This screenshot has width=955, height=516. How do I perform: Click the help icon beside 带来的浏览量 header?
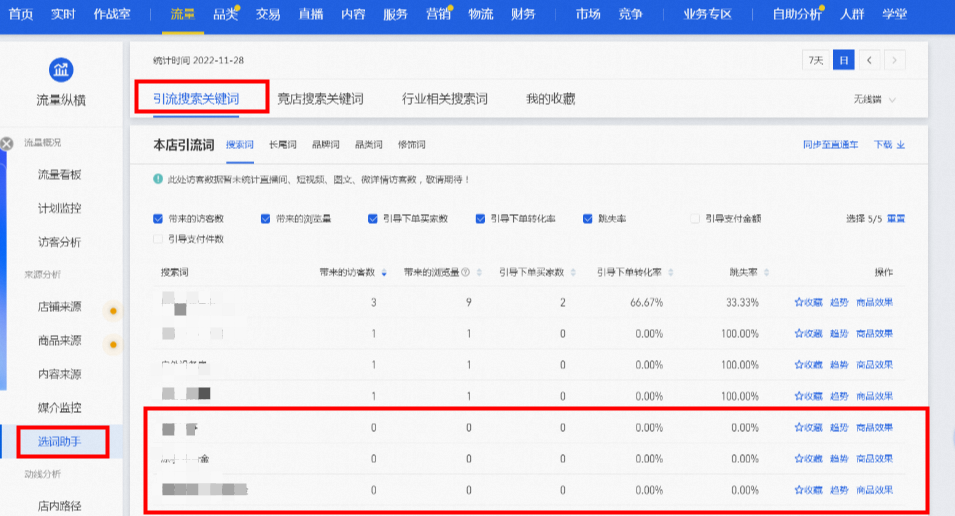466,272
